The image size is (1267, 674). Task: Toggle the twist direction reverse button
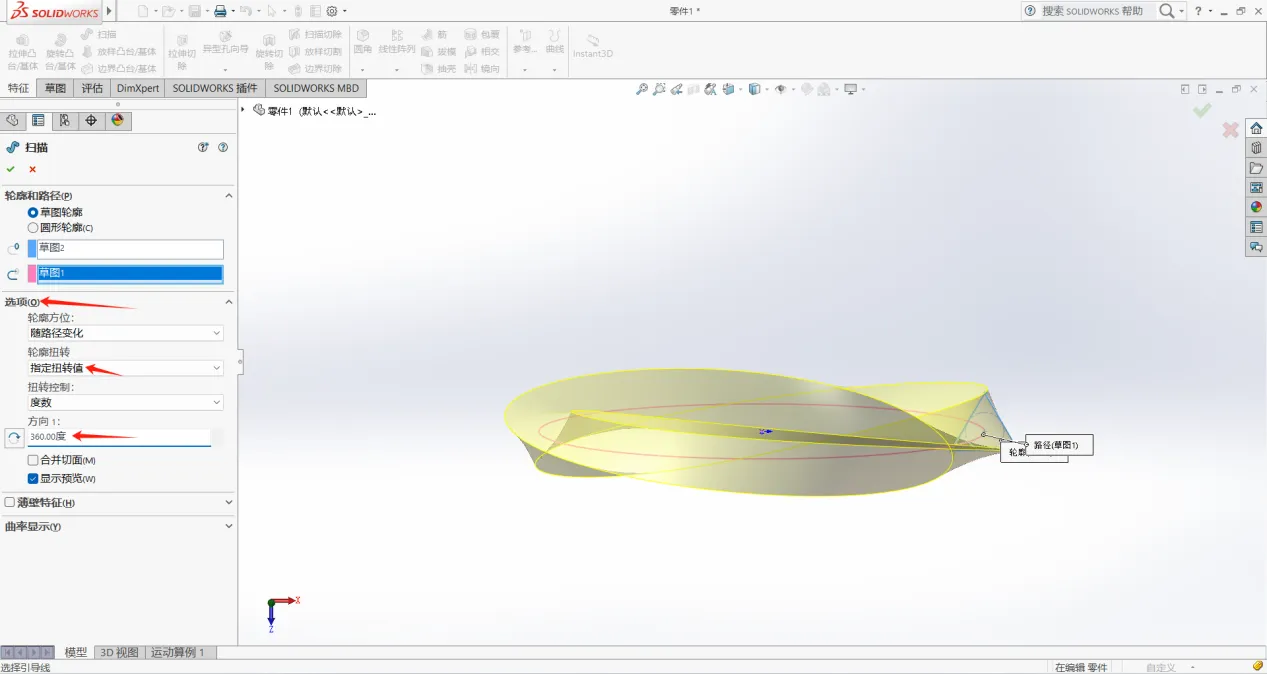(14, 438)
